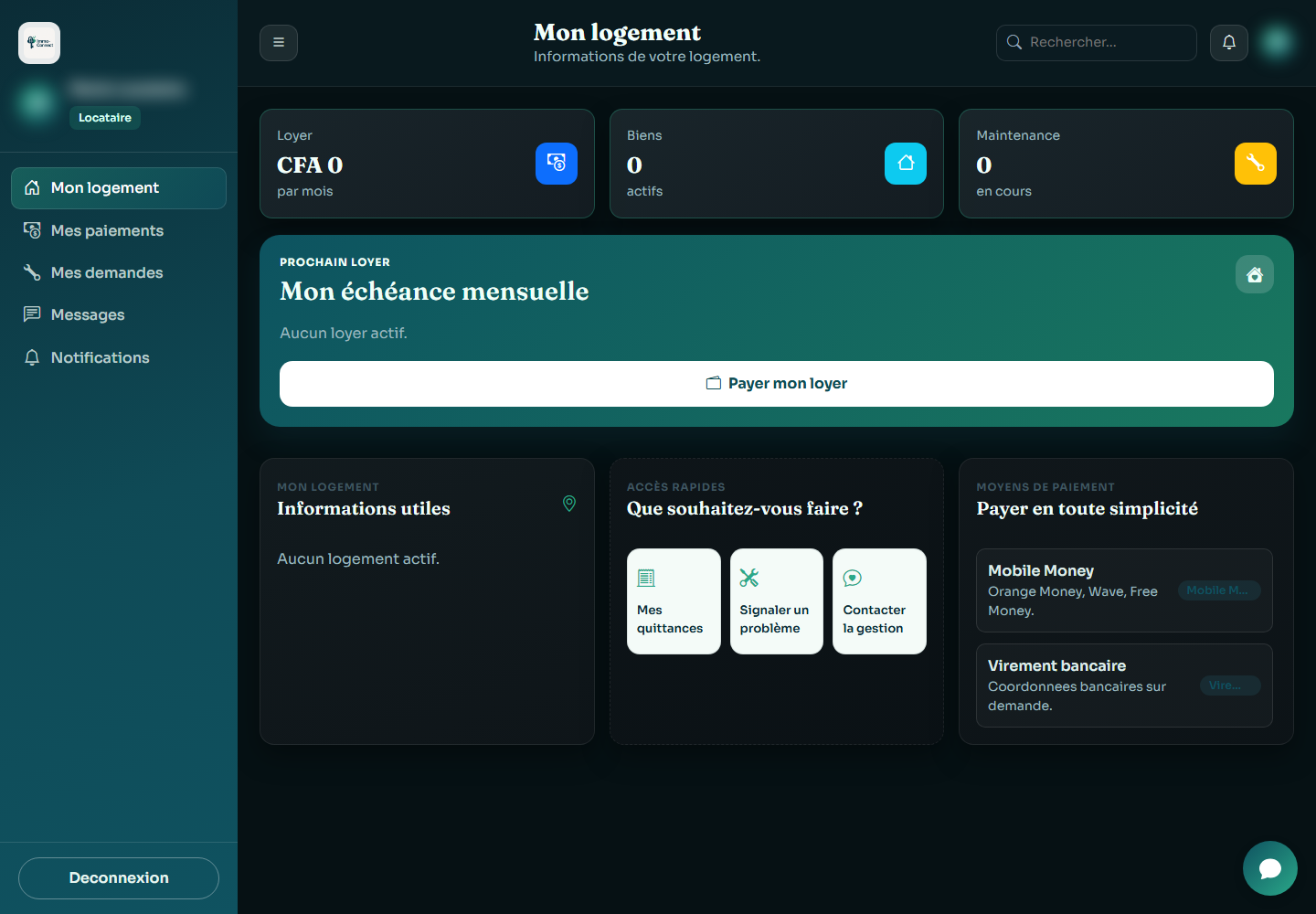
Task: Click the sidebar profile avatar
Action: [x=37, y=101]
